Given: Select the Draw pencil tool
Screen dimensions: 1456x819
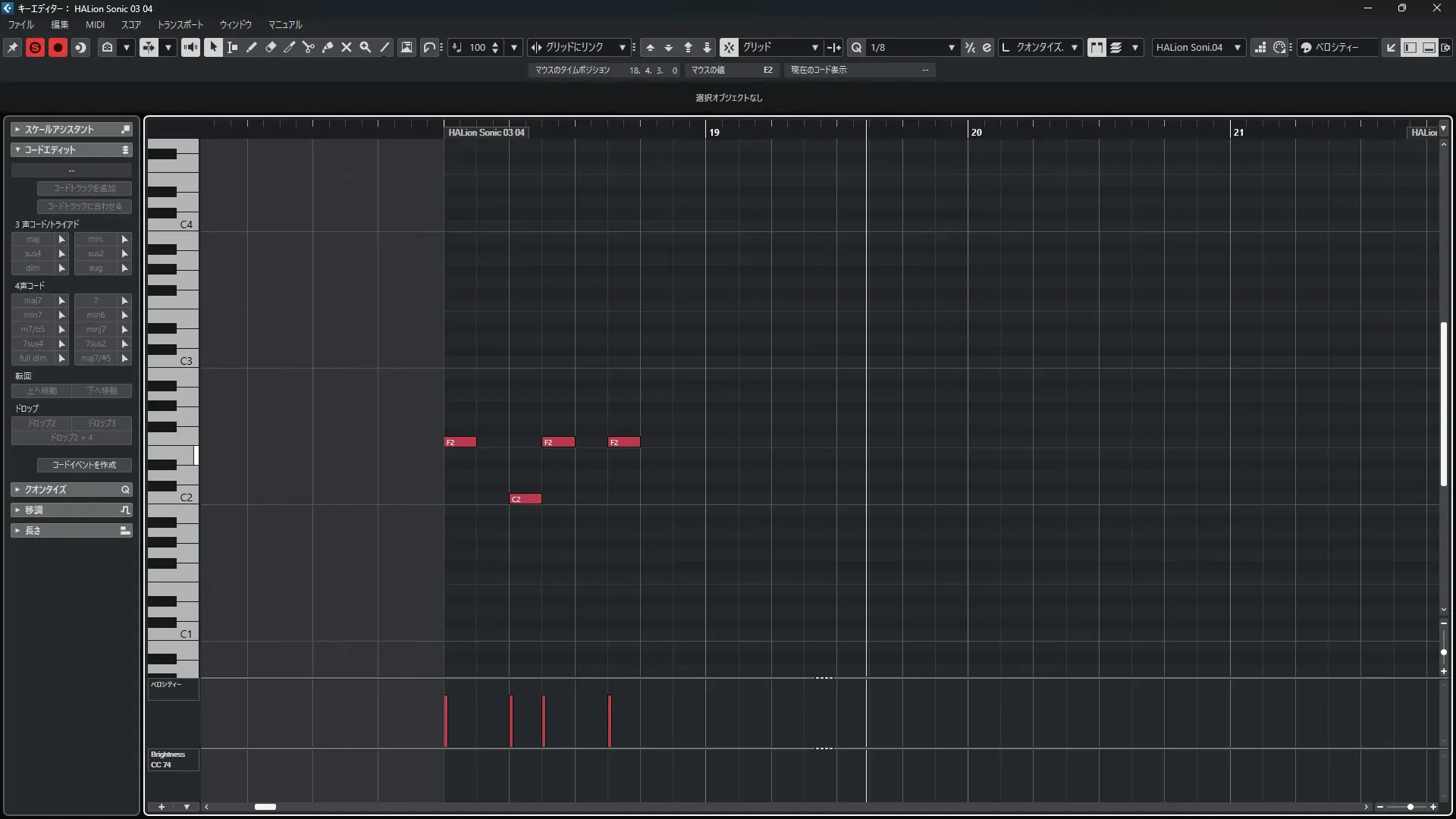Looking at the screenshot, I should coord(251,47).
